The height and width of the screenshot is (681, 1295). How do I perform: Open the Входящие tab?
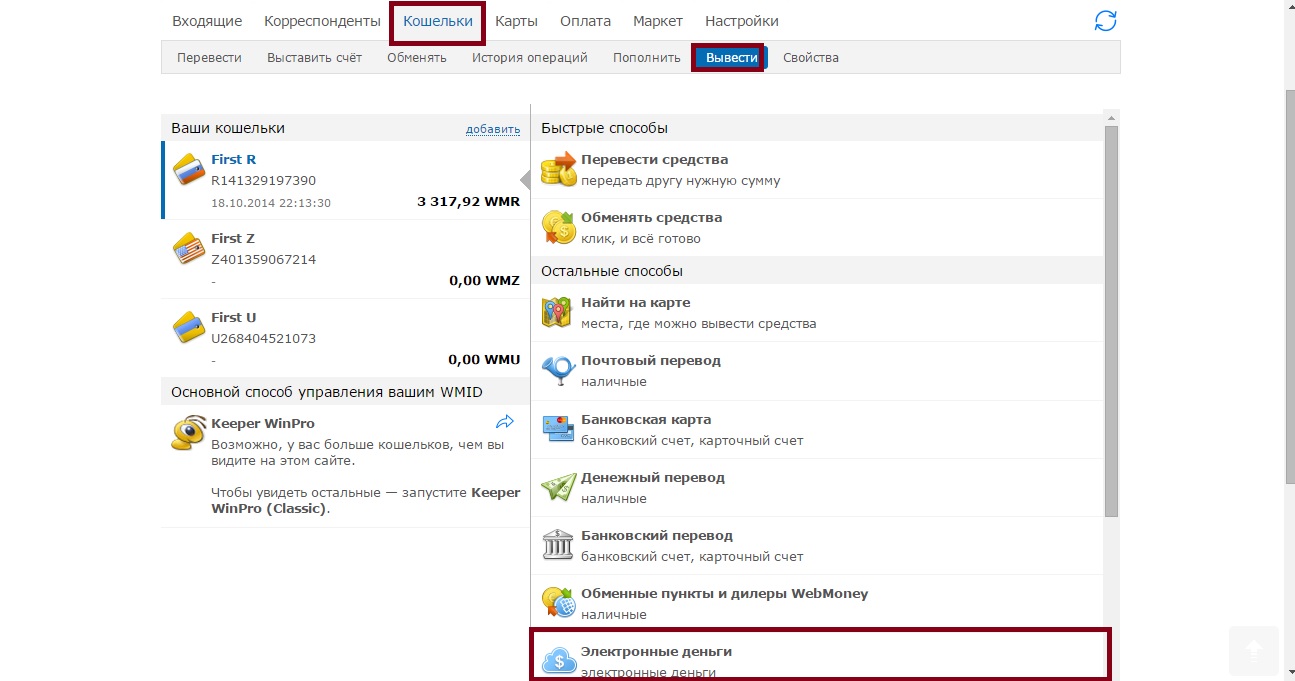[207, 21]
